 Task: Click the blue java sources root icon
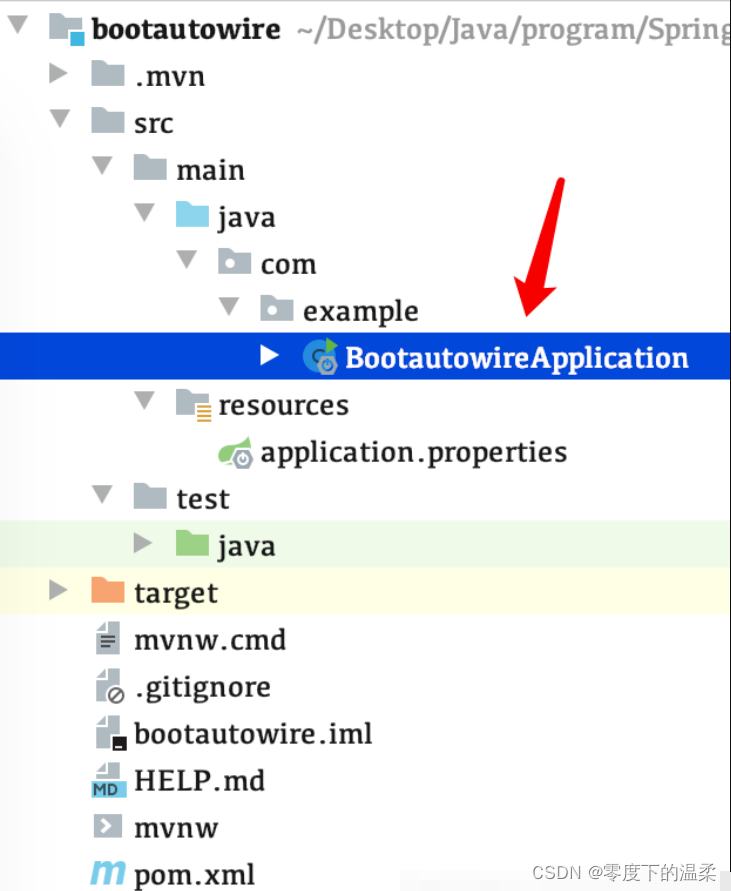click(x=192, y=215)
